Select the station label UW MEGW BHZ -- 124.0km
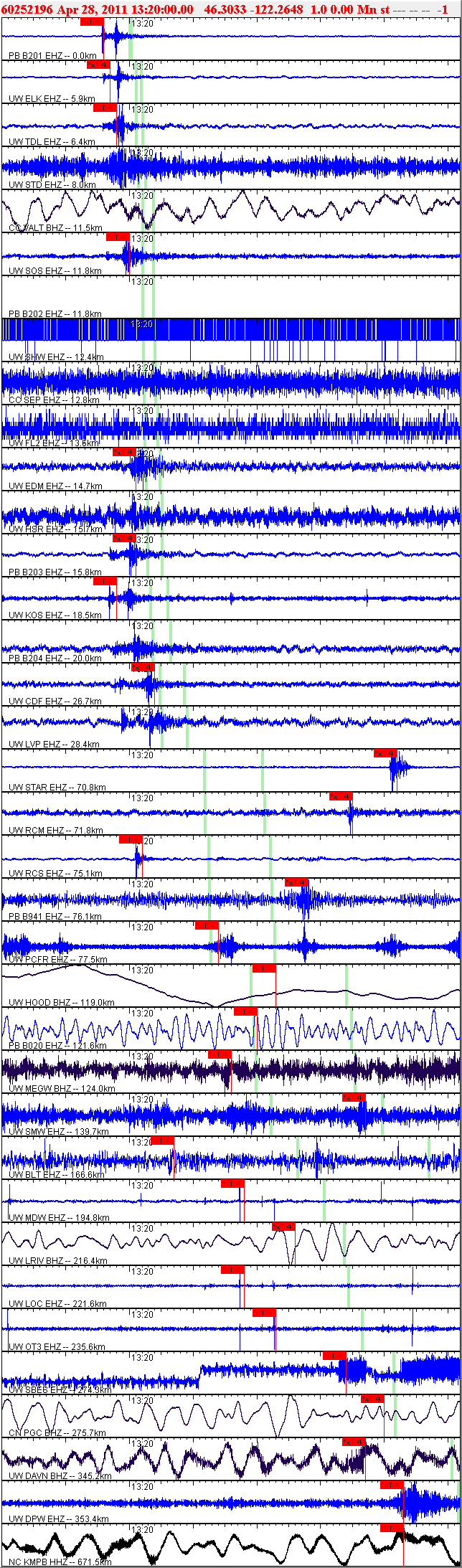Viewport: 462px width, 1568px height. coord(62,1089)
